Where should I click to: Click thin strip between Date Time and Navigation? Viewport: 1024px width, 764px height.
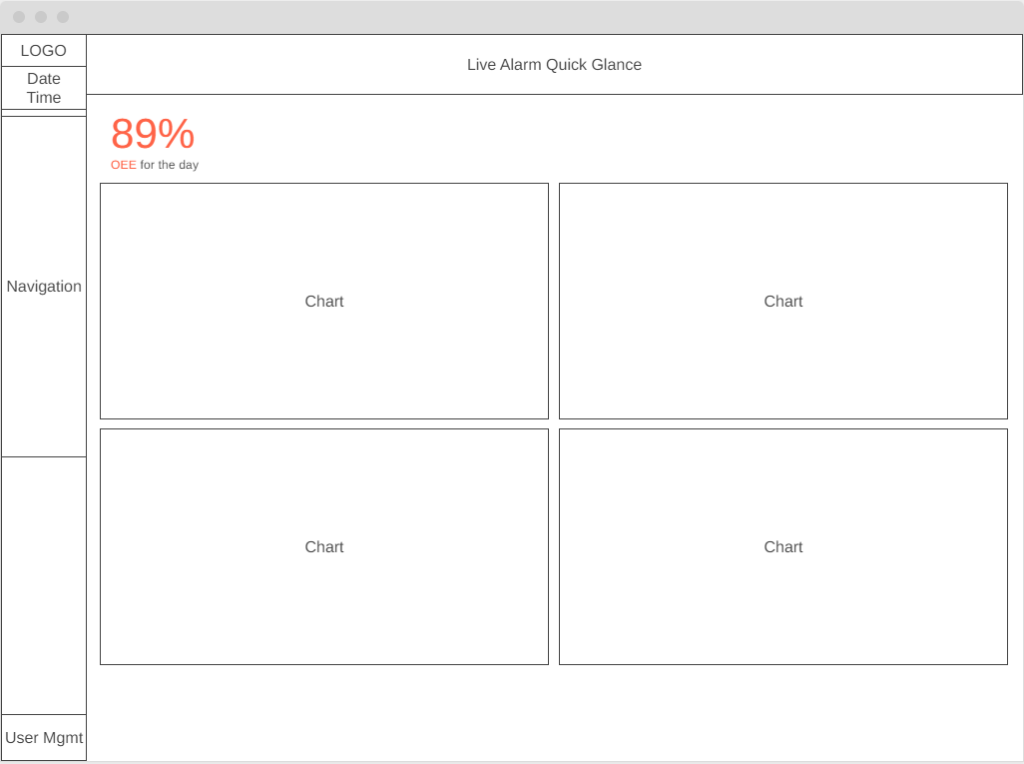tap(44, 113)
